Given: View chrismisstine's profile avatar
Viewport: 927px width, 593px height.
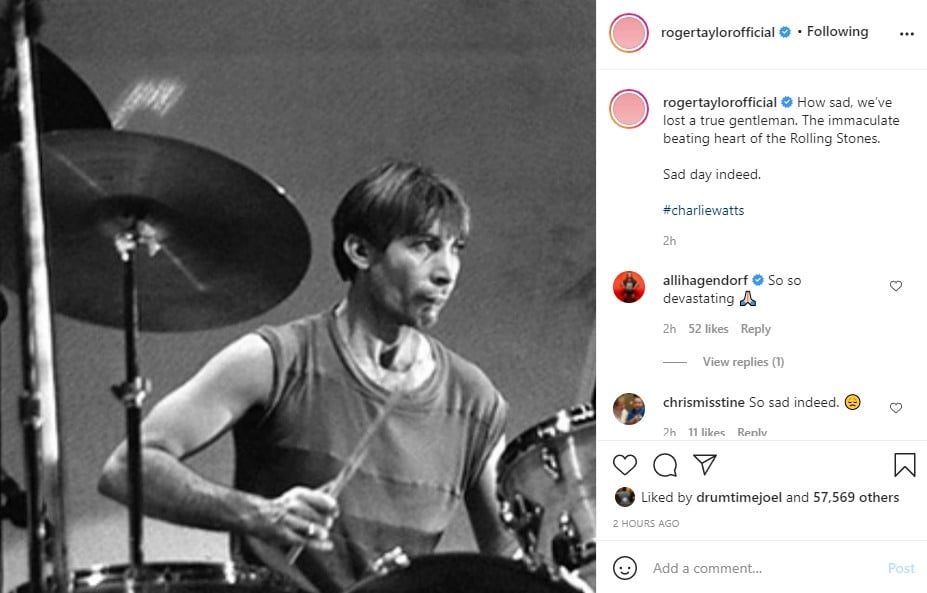Looking at the screenshot, I should pos(629,408).
